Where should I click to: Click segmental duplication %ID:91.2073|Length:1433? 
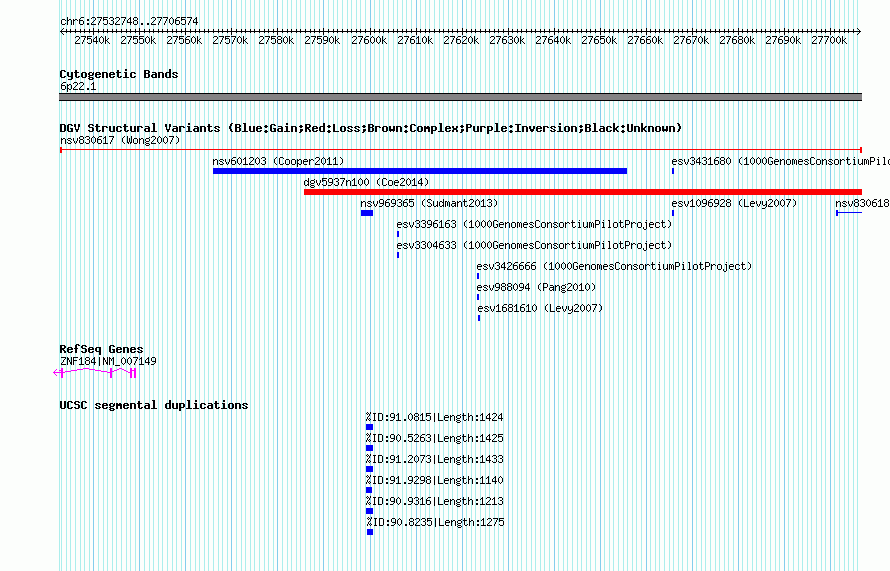click(434, 459)
